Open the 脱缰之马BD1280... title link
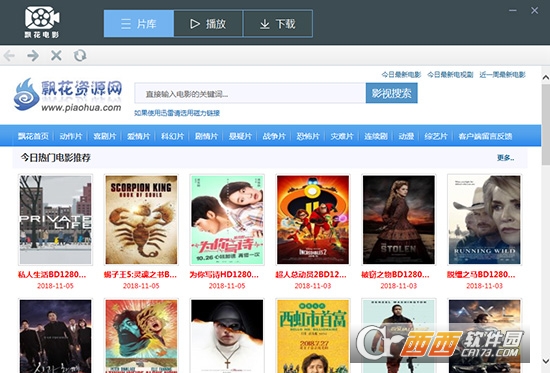 click(481, 274)
